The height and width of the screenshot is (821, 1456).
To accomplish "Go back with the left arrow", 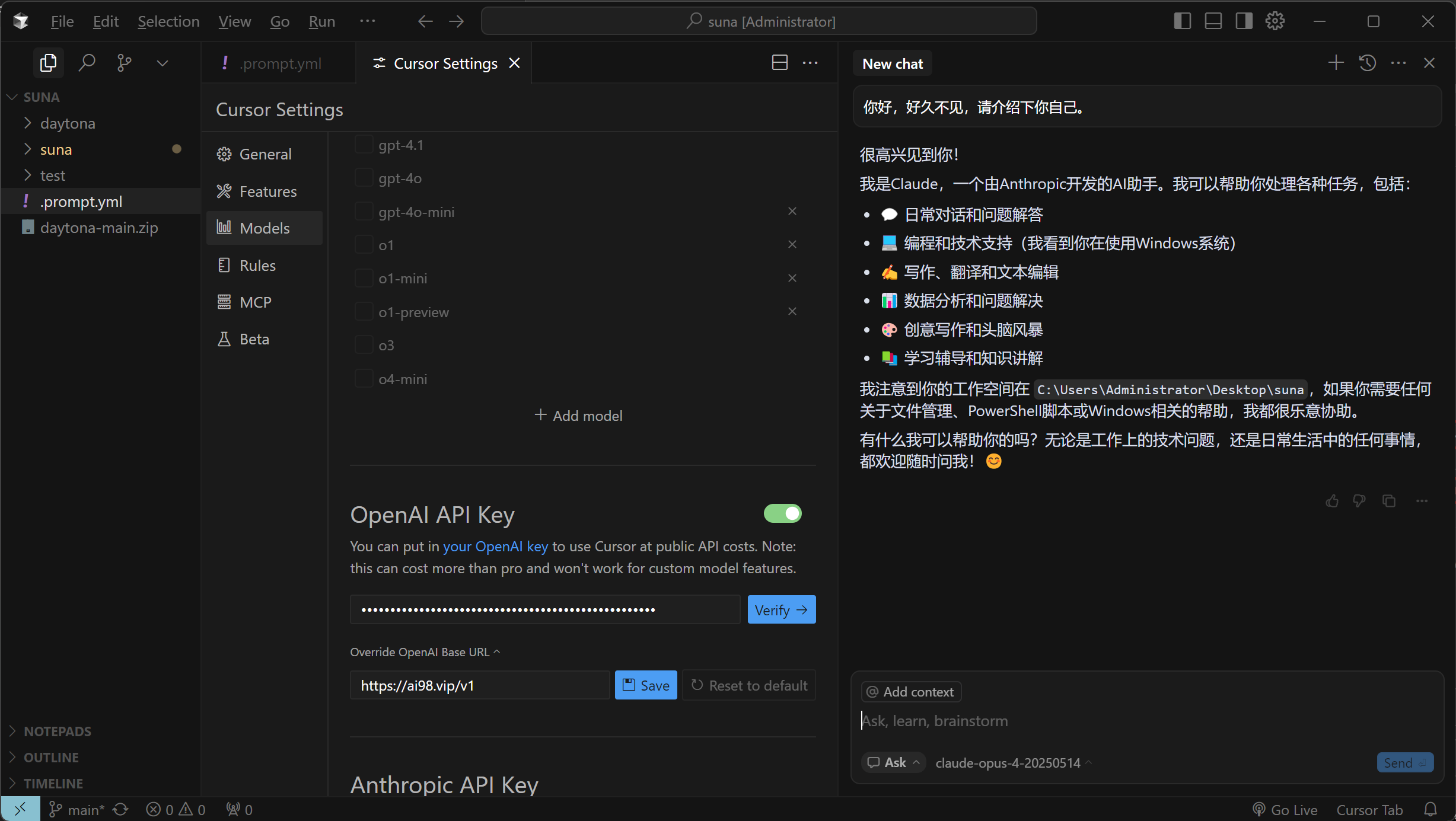I will [425, 21].
